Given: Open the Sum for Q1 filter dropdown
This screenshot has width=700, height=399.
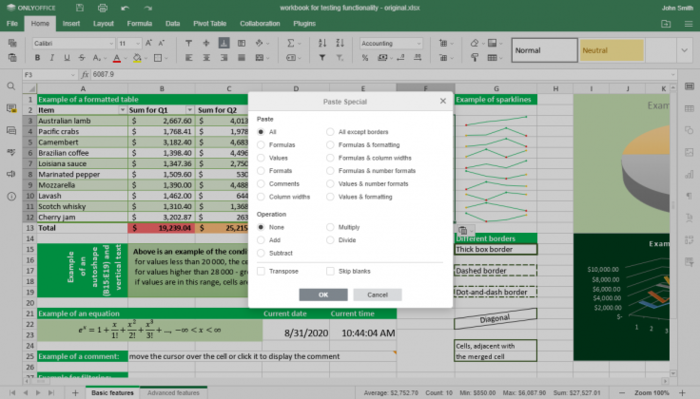Looking at the screenshot, I should [x=190, y=110].
